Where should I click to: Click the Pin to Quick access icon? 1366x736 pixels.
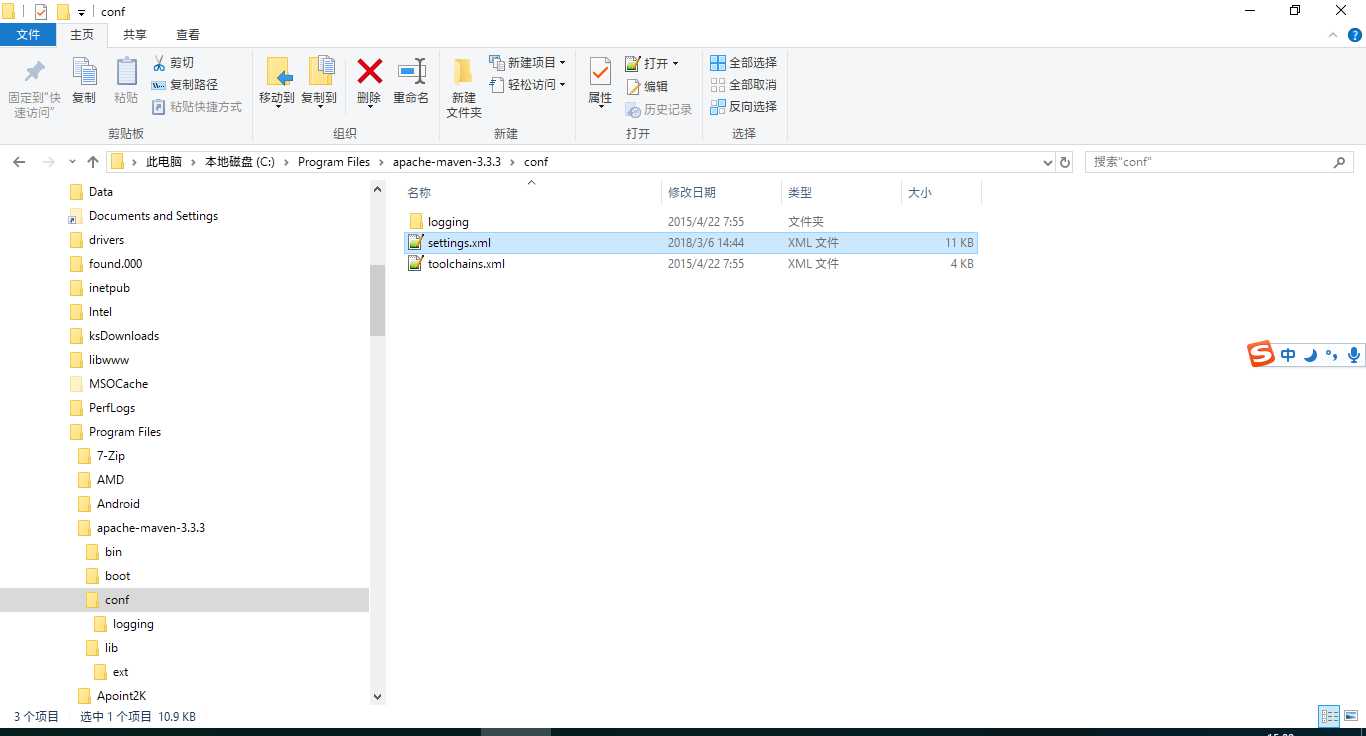[x=34, y=72]
